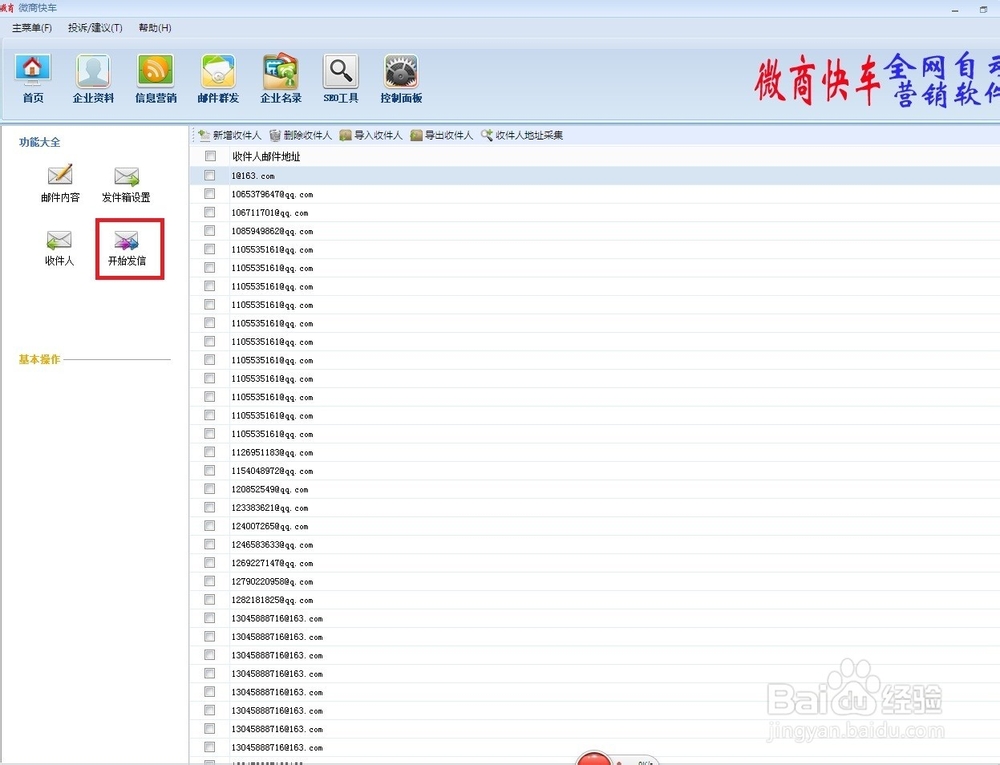1000x765 pixels.
Task: Select the 收件人 recipients icon
Action: click(59, 248)
